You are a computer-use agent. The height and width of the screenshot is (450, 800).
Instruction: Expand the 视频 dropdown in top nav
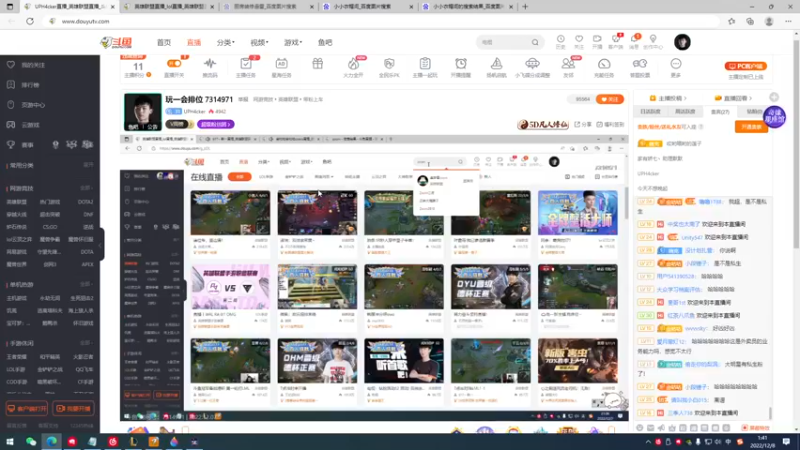pyautogui.click(x=259, y=43)
